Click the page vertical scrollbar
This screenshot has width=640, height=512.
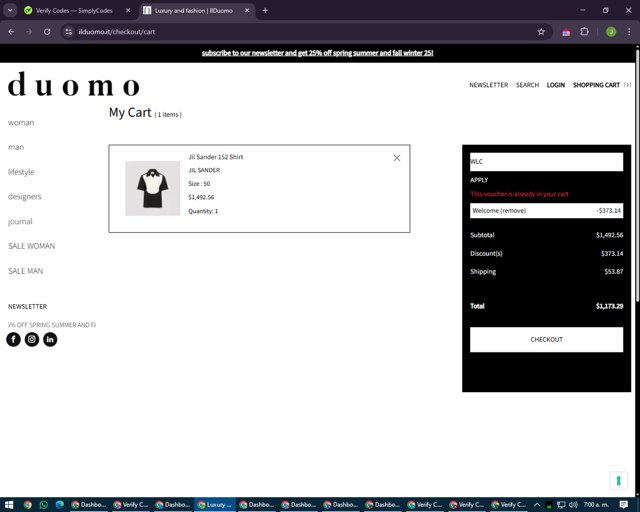(x=637, y=176)
